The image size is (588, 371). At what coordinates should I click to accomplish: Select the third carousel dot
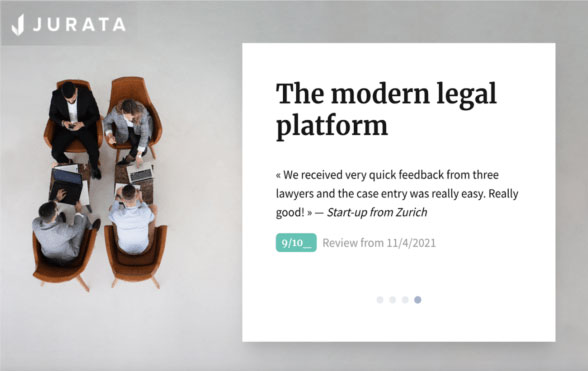[405, 300]
